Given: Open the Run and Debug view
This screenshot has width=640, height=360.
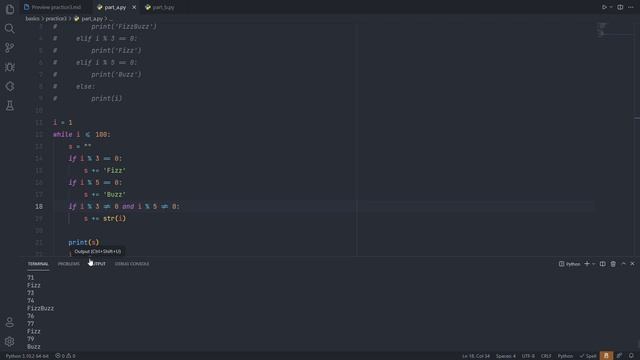Looking at the screenshot, I should click(x=10, y=67).
